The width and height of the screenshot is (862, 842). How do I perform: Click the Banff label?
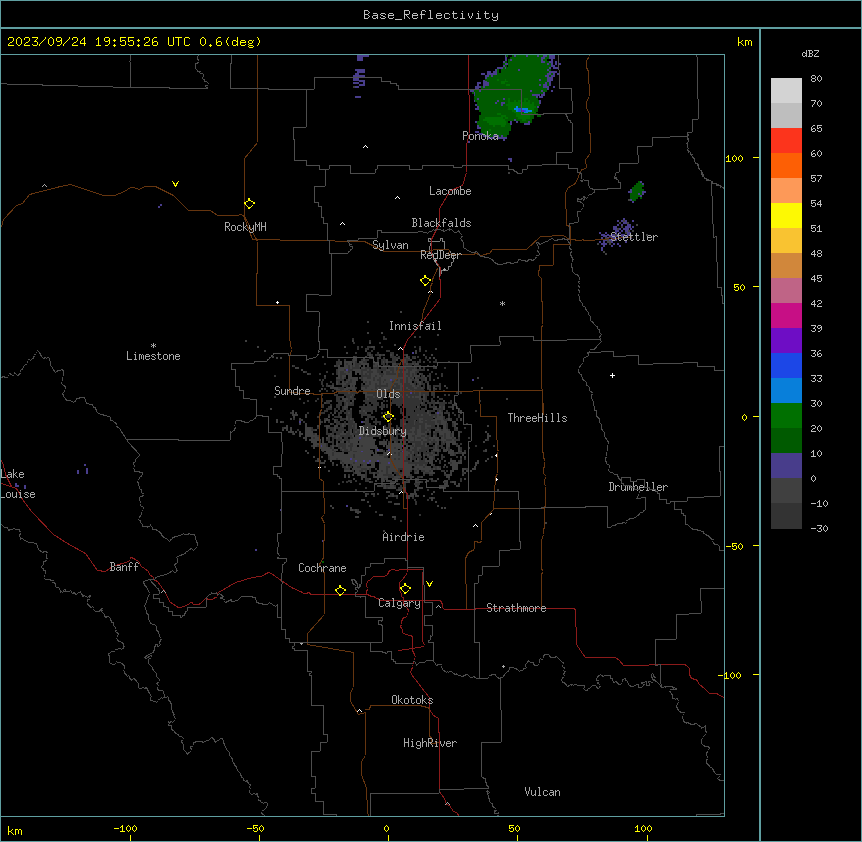point(124,567)
